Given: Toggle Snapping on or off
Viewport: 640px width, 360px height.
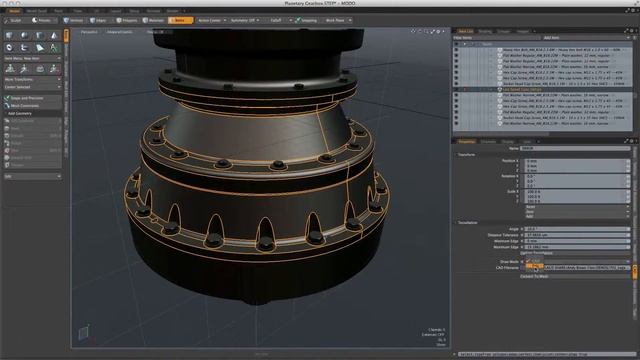Looking at the screenshot, I should pyautogui.click(x=306, y=20).
